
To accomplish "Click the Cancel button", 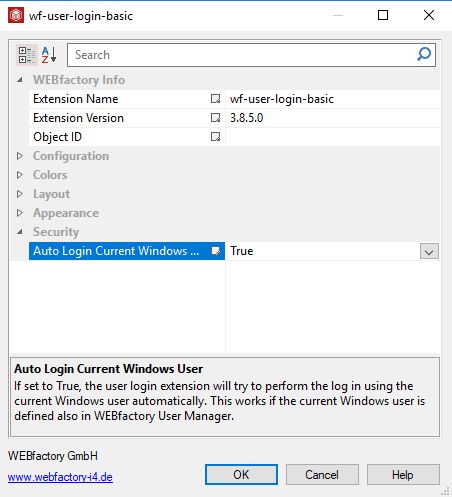I will click(x=322, y=475).
